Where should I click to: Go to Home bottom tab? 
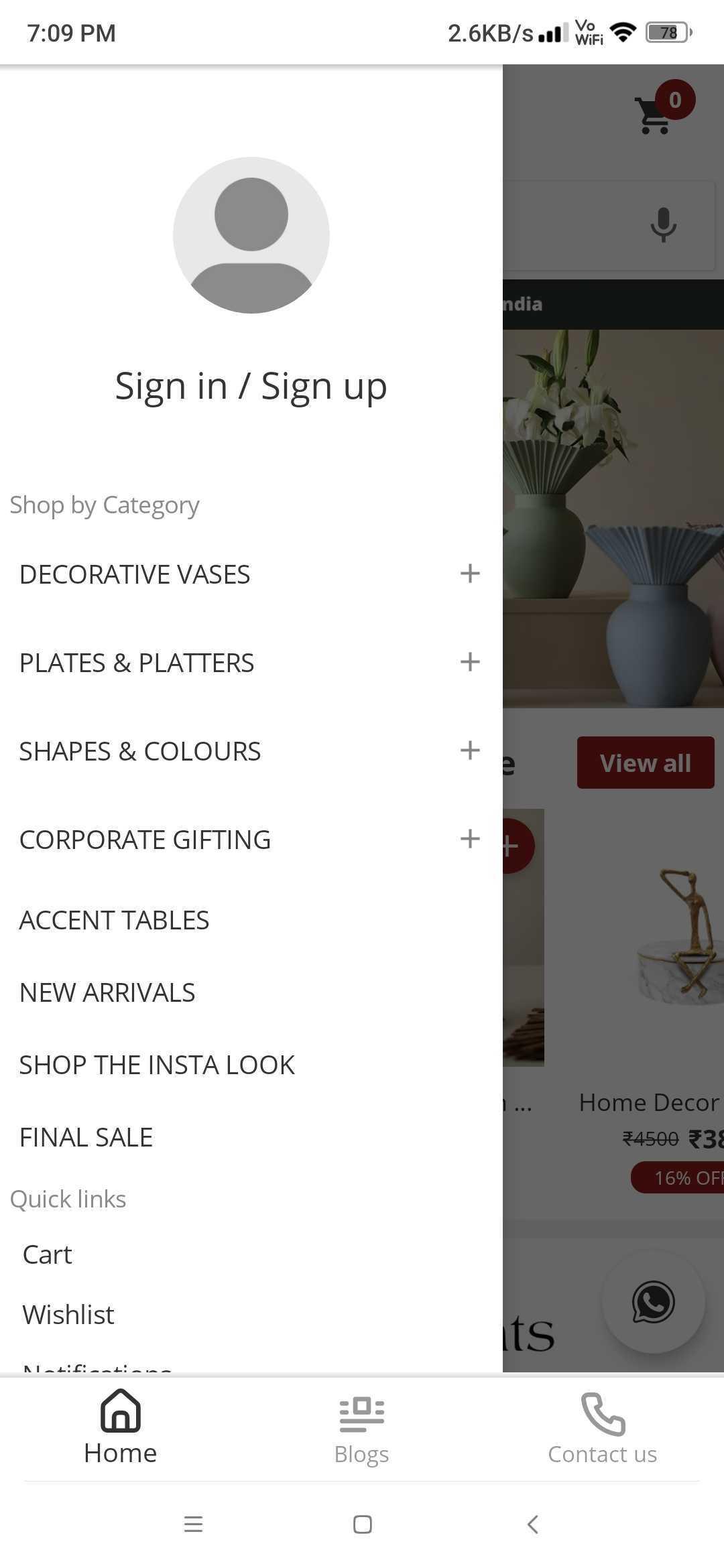(x=121, y=1427)
